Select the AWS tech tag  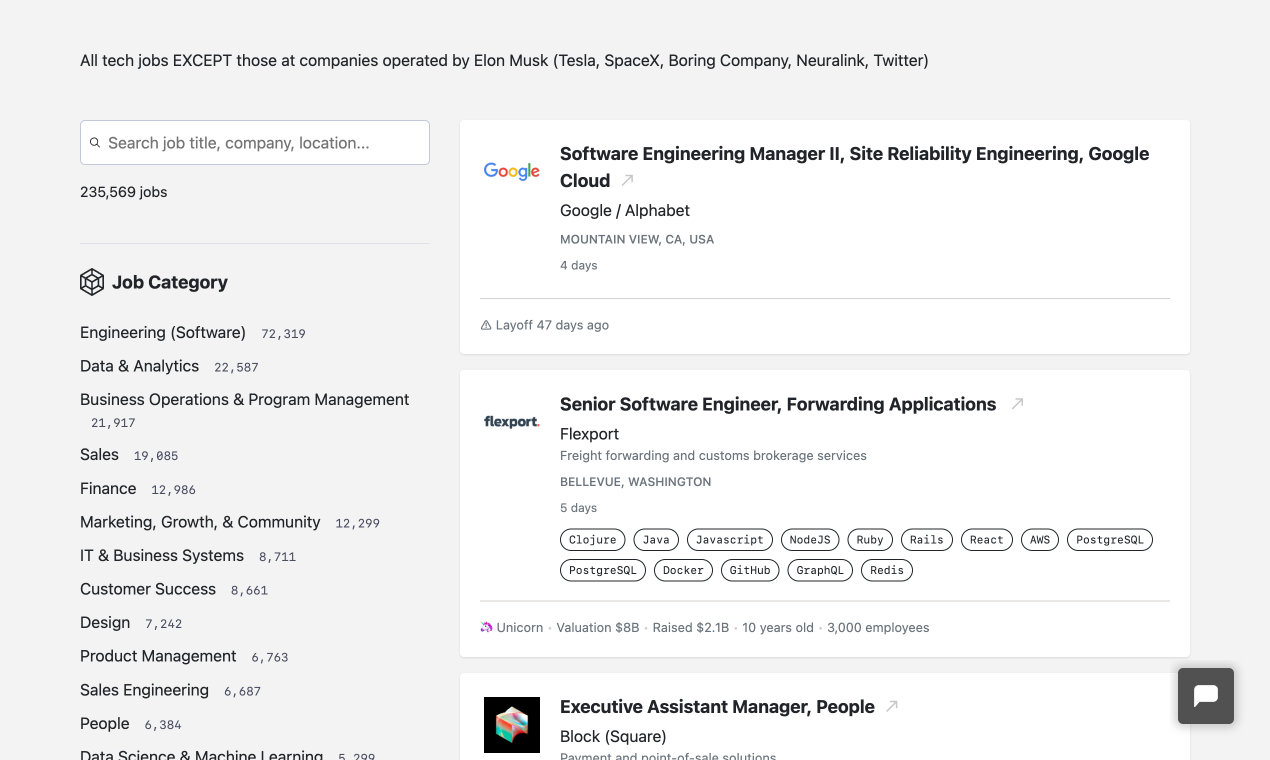[1040, 540]
